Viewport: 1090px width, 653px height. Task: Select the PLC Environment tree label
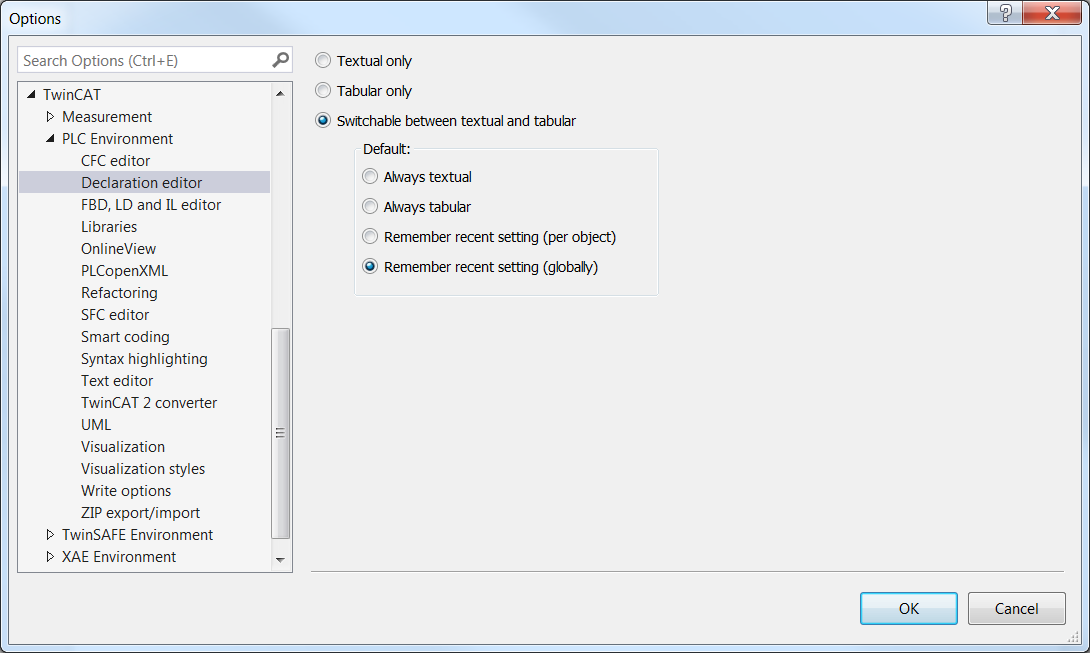[x=117, y=138]
